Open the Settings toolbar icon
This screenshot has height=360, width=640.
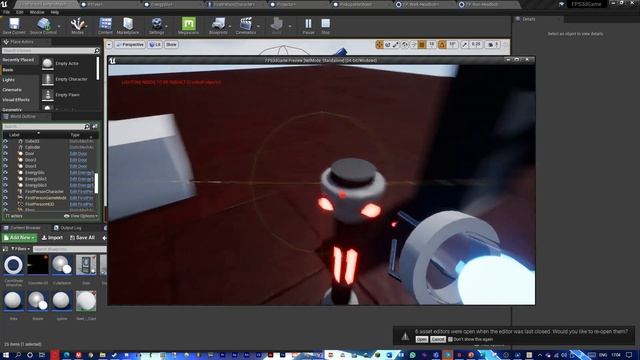click(156, 26)
